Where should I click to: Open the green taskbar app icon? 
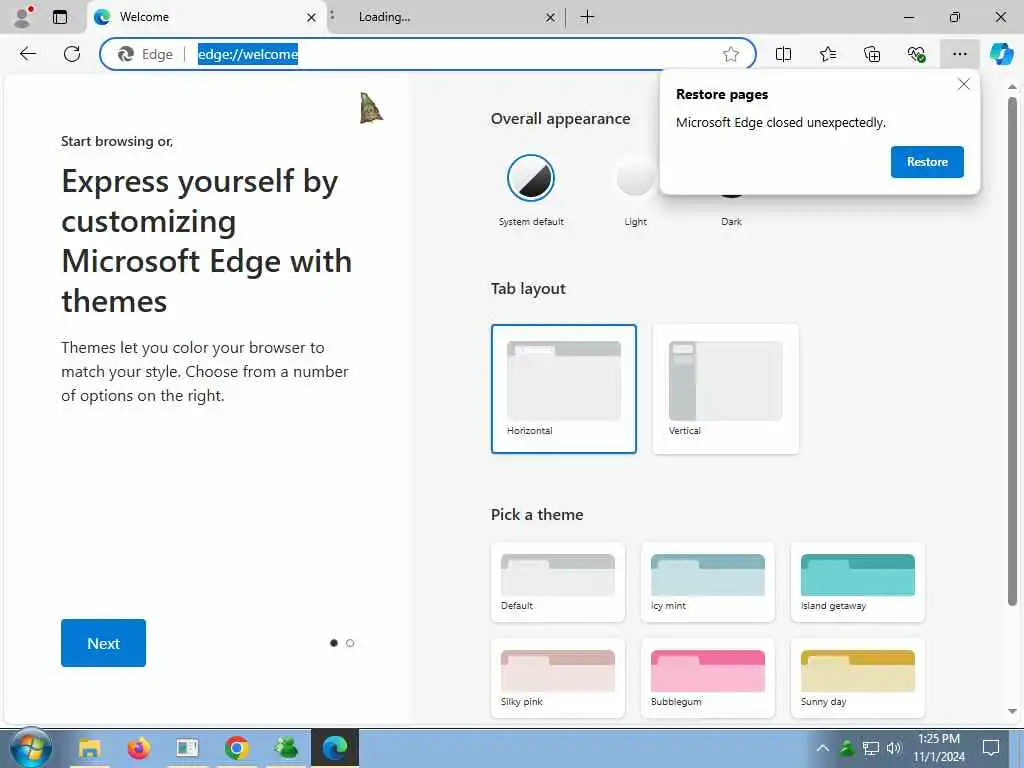(x=285, y=748)
